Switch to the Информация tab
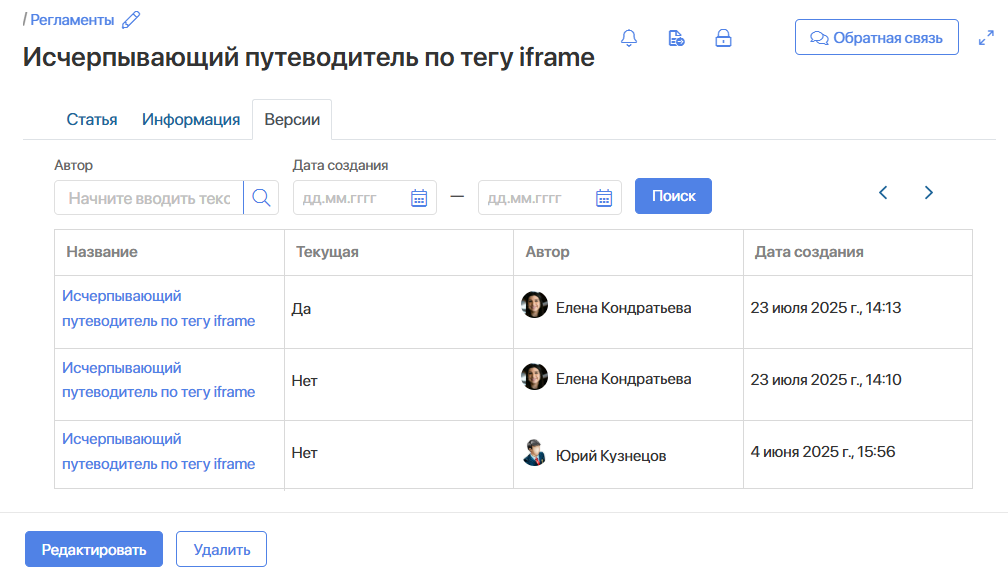1008x584 pixels. click(191, 120)
